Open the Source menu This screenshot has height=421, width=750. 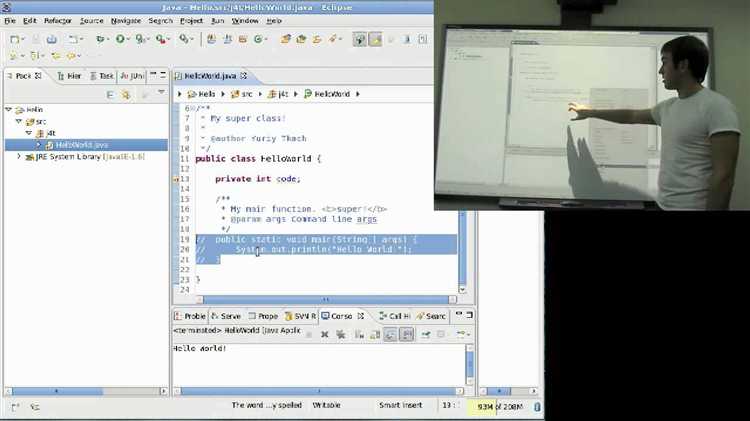[91, 21]
